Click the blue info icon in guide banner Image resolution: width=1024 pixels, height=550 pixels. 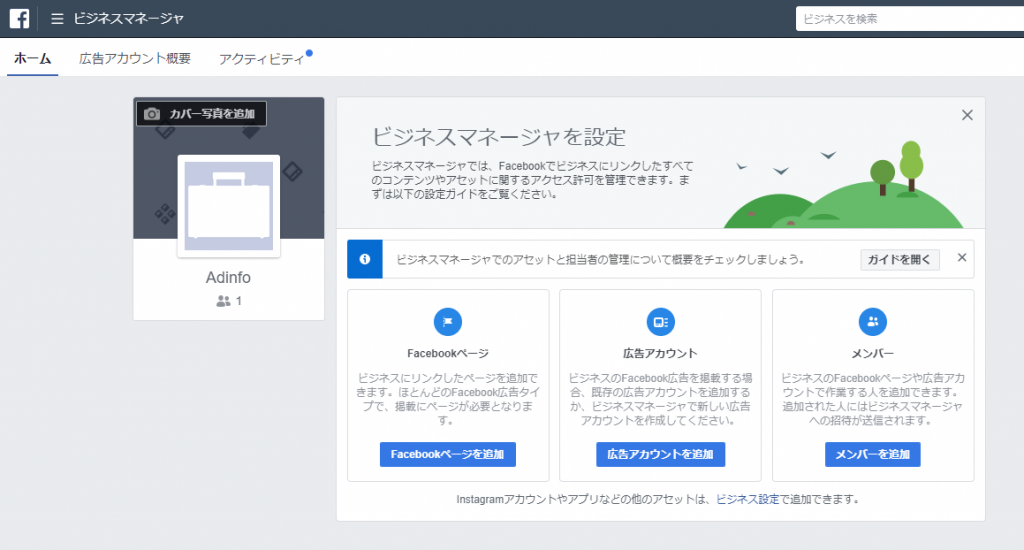[x=365, y=259]
